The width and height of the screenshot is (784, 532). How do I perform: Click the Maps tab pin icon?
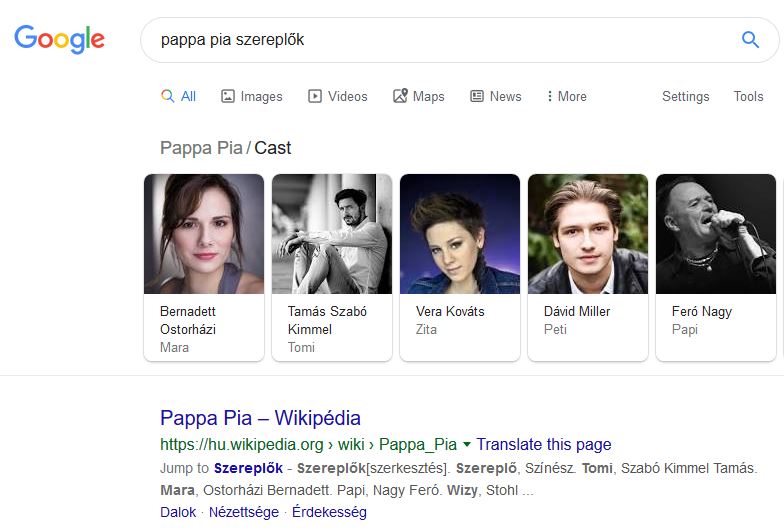pos(400,96)
